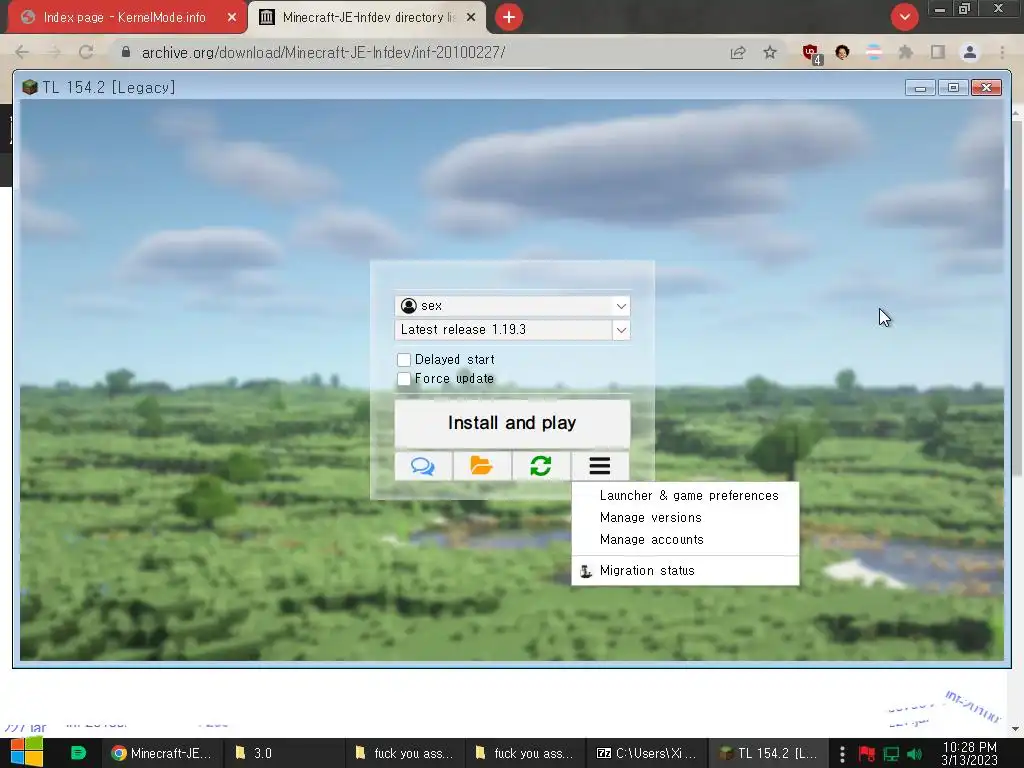Open the game folder icon
Viewport: 1024px width, 768px height.
coord(481,466)
